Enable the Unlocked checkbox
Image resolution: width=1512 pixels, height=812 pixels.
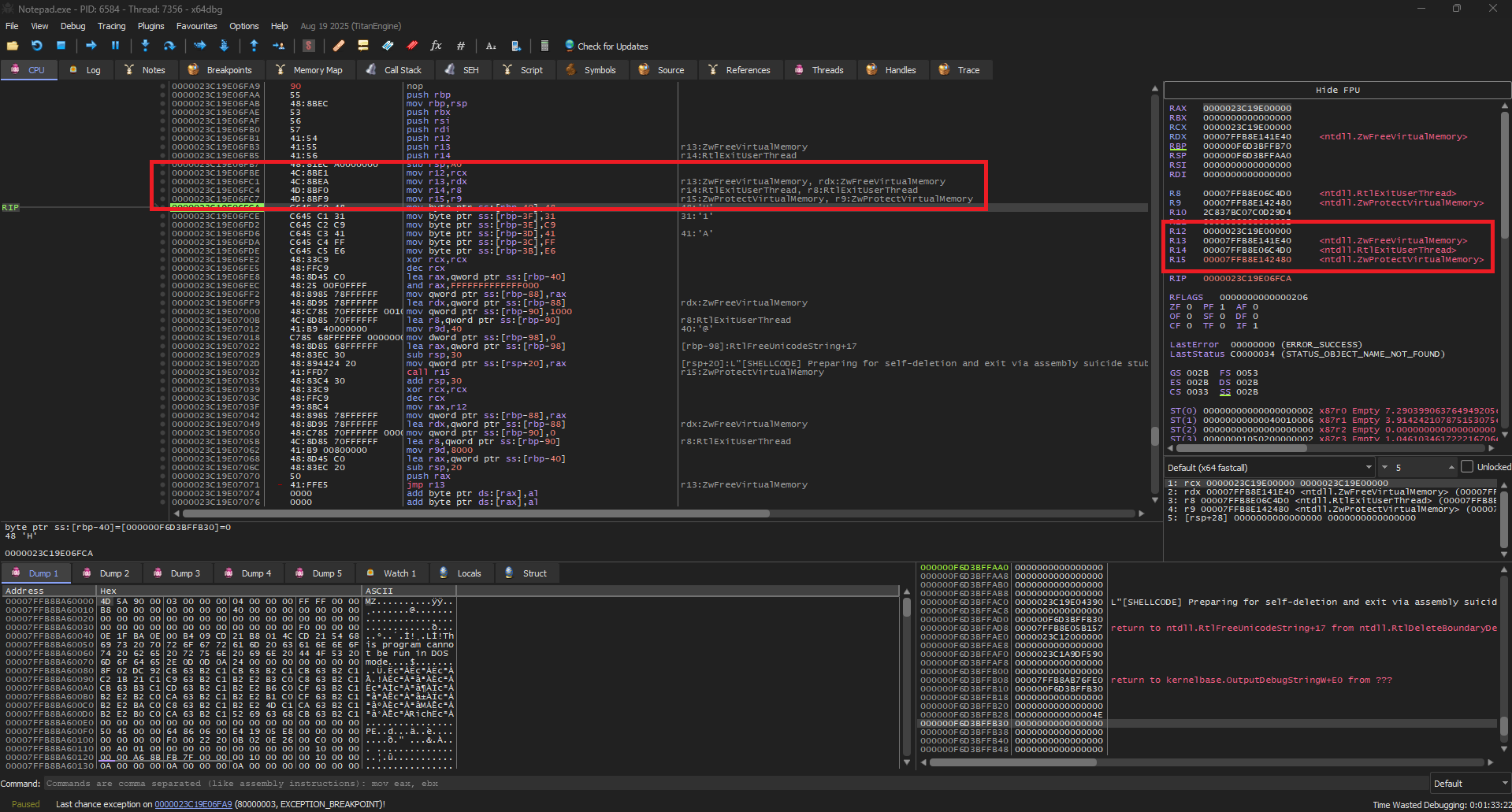tap(1466, 467)
